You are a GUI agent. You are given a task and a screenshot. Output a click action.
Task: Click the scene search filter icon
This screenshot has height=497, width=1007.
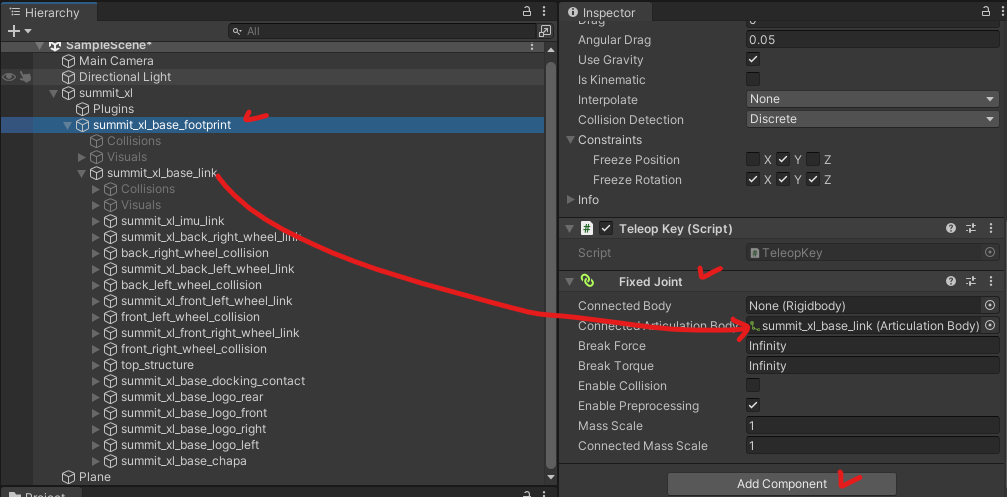point(545,31)
